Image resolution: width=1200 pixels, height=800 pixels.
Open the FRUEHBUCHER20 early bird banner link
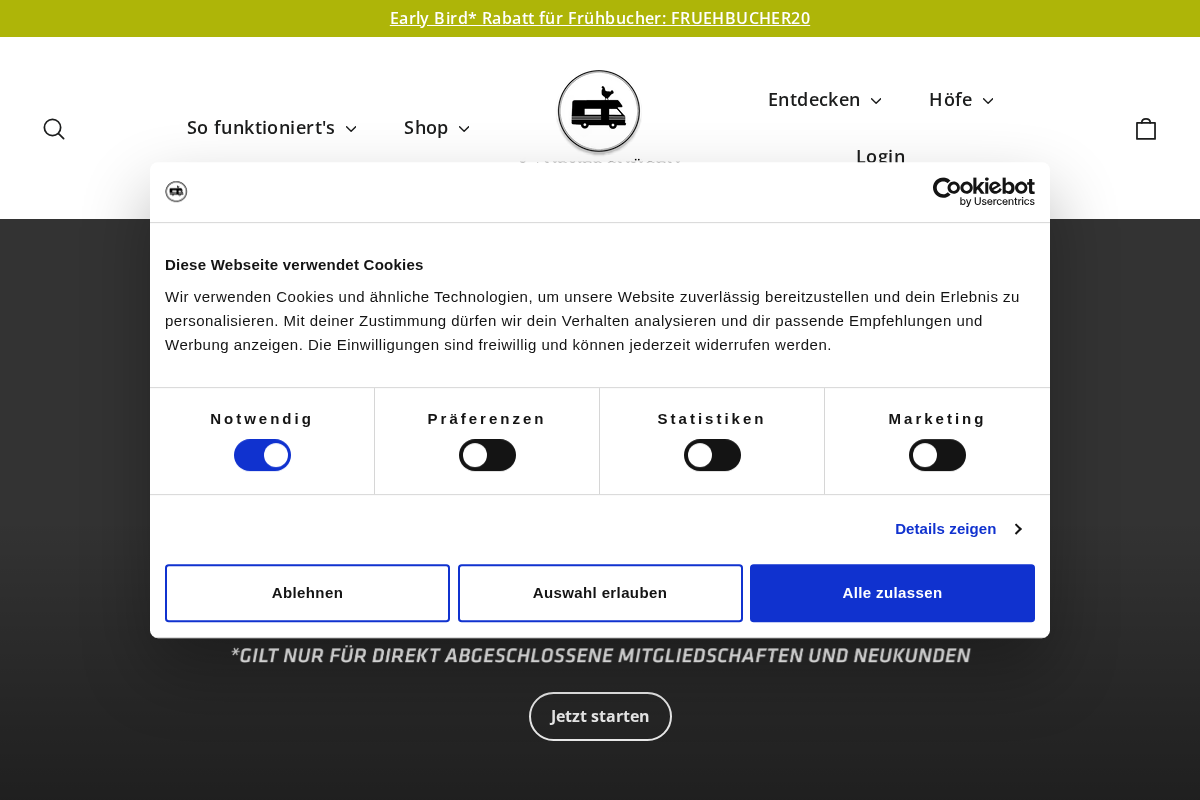coord(600,18)
